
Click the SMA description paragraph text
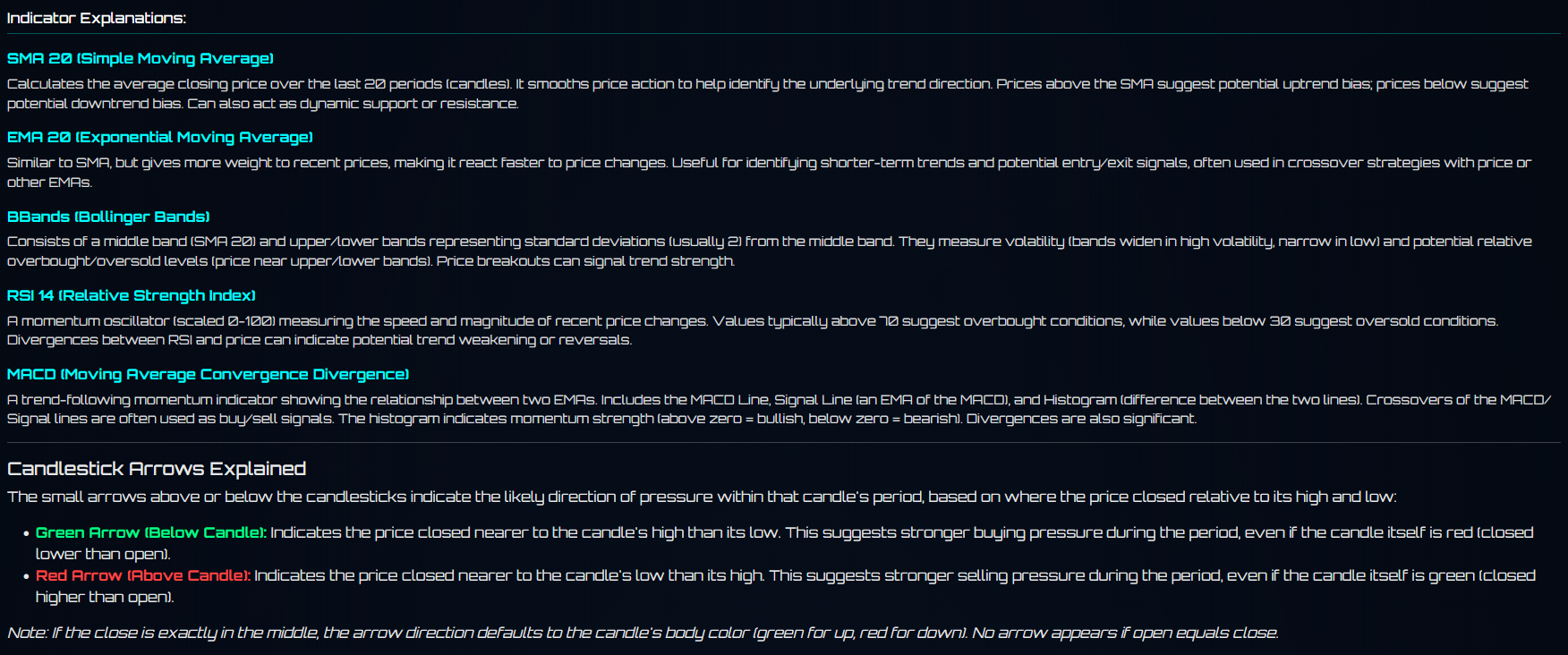(768, 93)
